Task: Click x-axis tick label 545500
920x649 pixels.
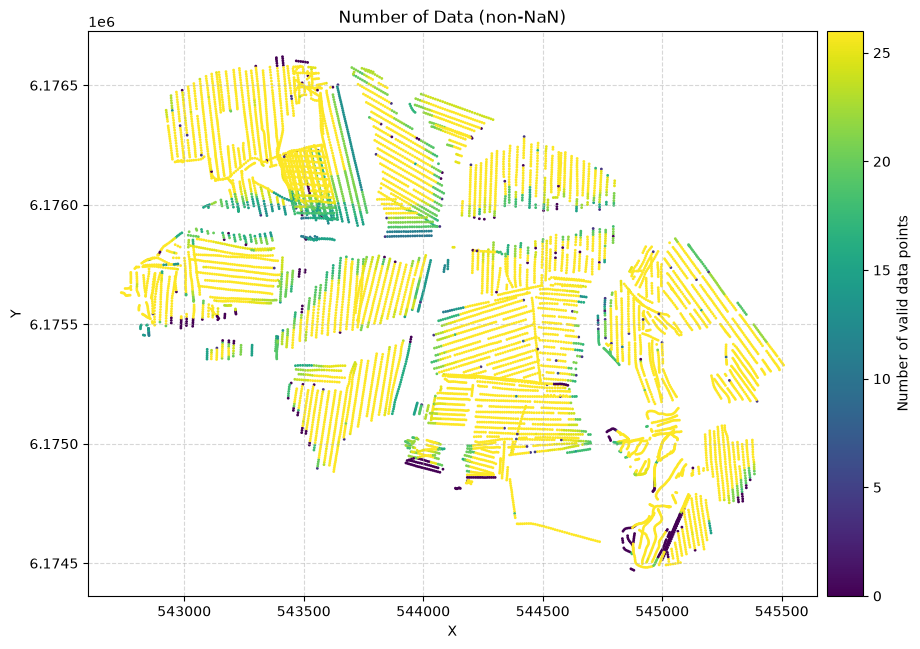Action: 782,611
